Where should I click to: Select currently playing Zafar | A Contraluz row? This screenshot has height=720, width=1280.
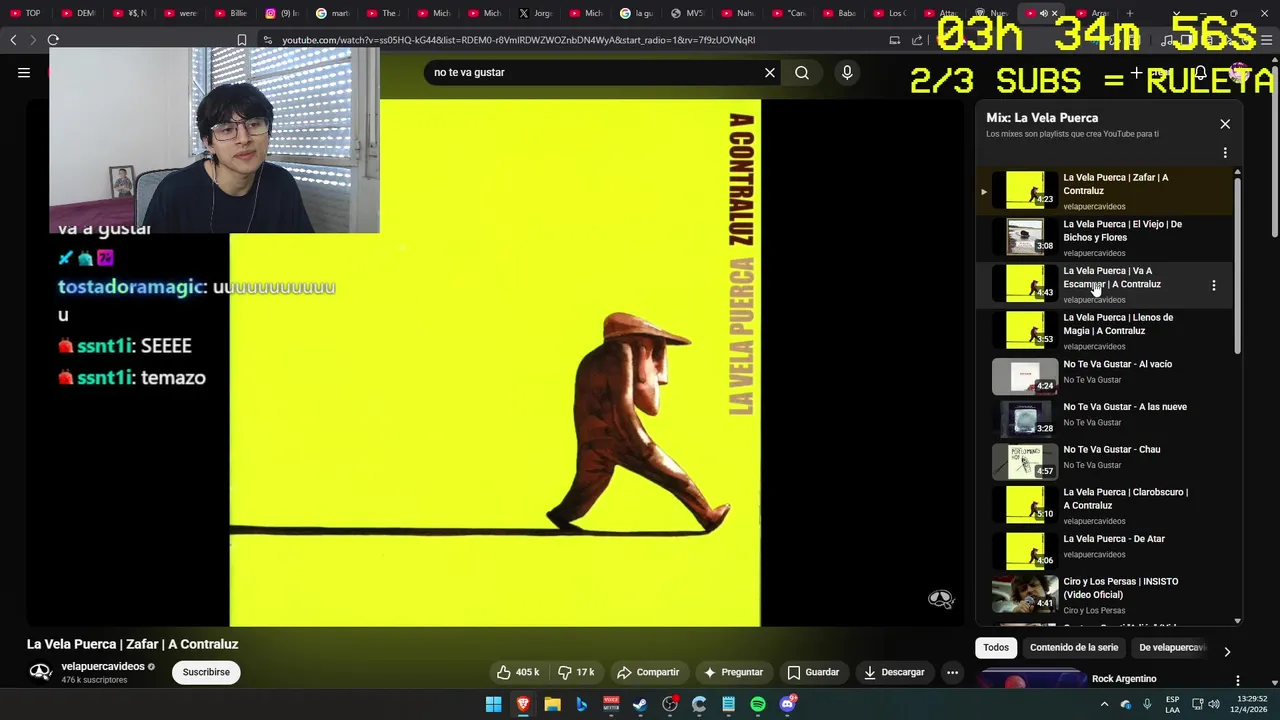pos(1105,191)
